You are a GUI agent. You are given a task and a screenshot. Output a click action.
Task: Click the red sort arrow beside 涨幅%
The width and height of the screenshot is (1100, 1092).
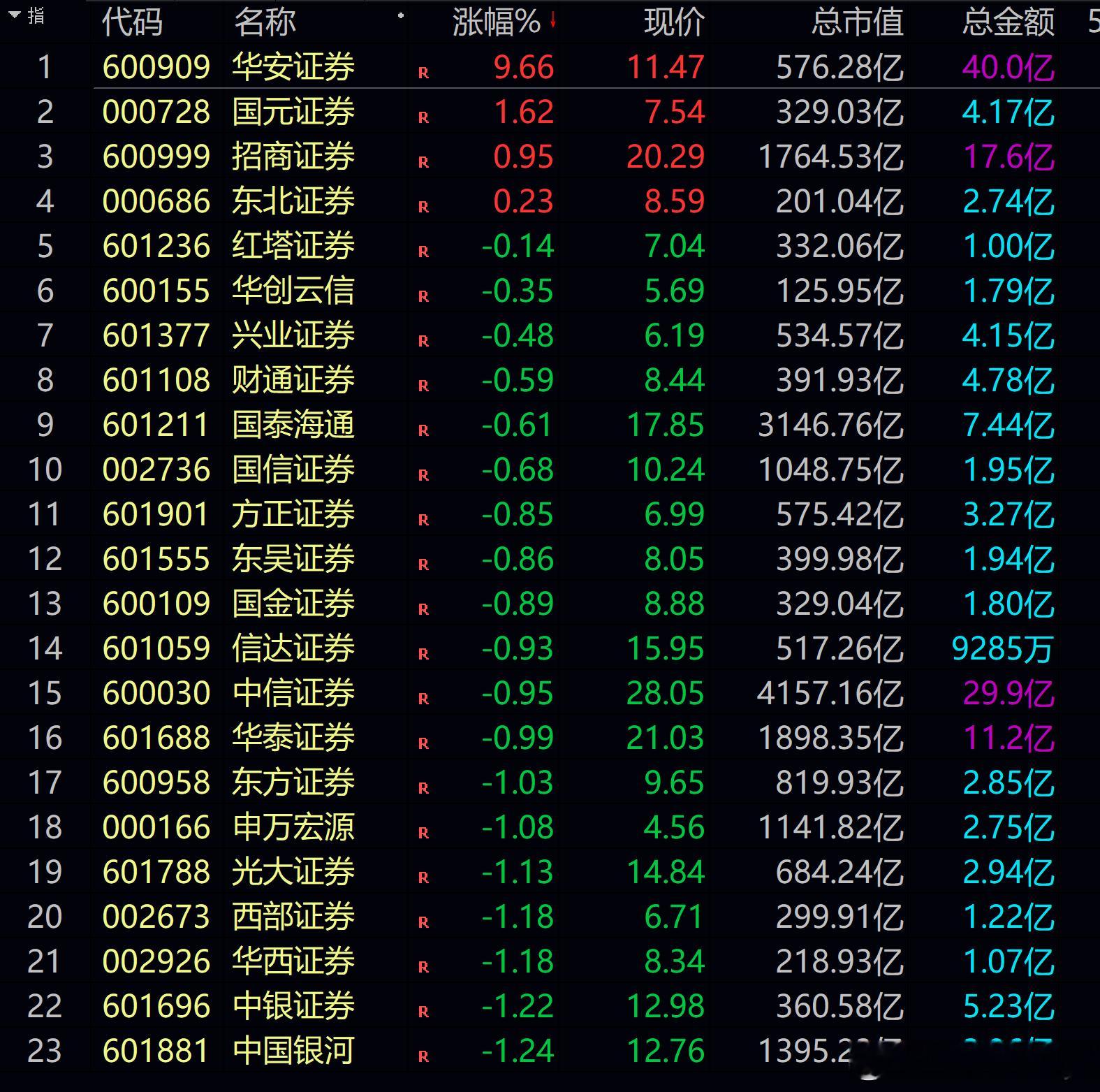[x=552, y=20]
